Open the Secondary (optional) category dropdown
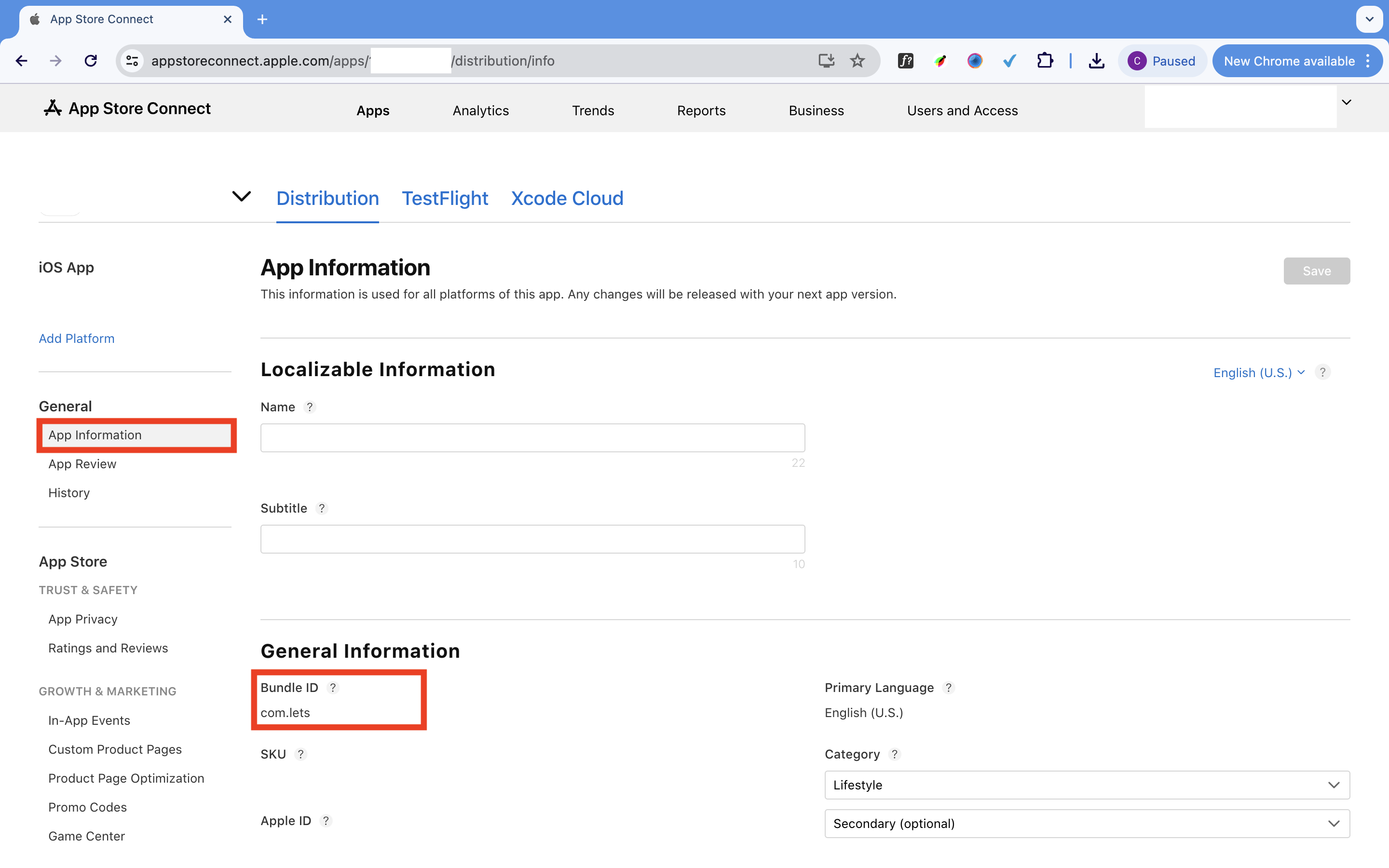This screenshot has height=868, width=1389. tap(1087, 824)
